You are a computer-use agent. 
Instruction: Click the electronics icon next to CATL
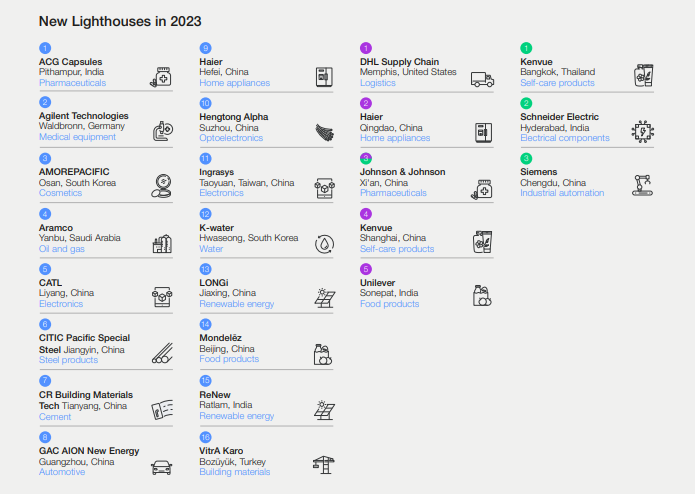(x=162, y=297)
